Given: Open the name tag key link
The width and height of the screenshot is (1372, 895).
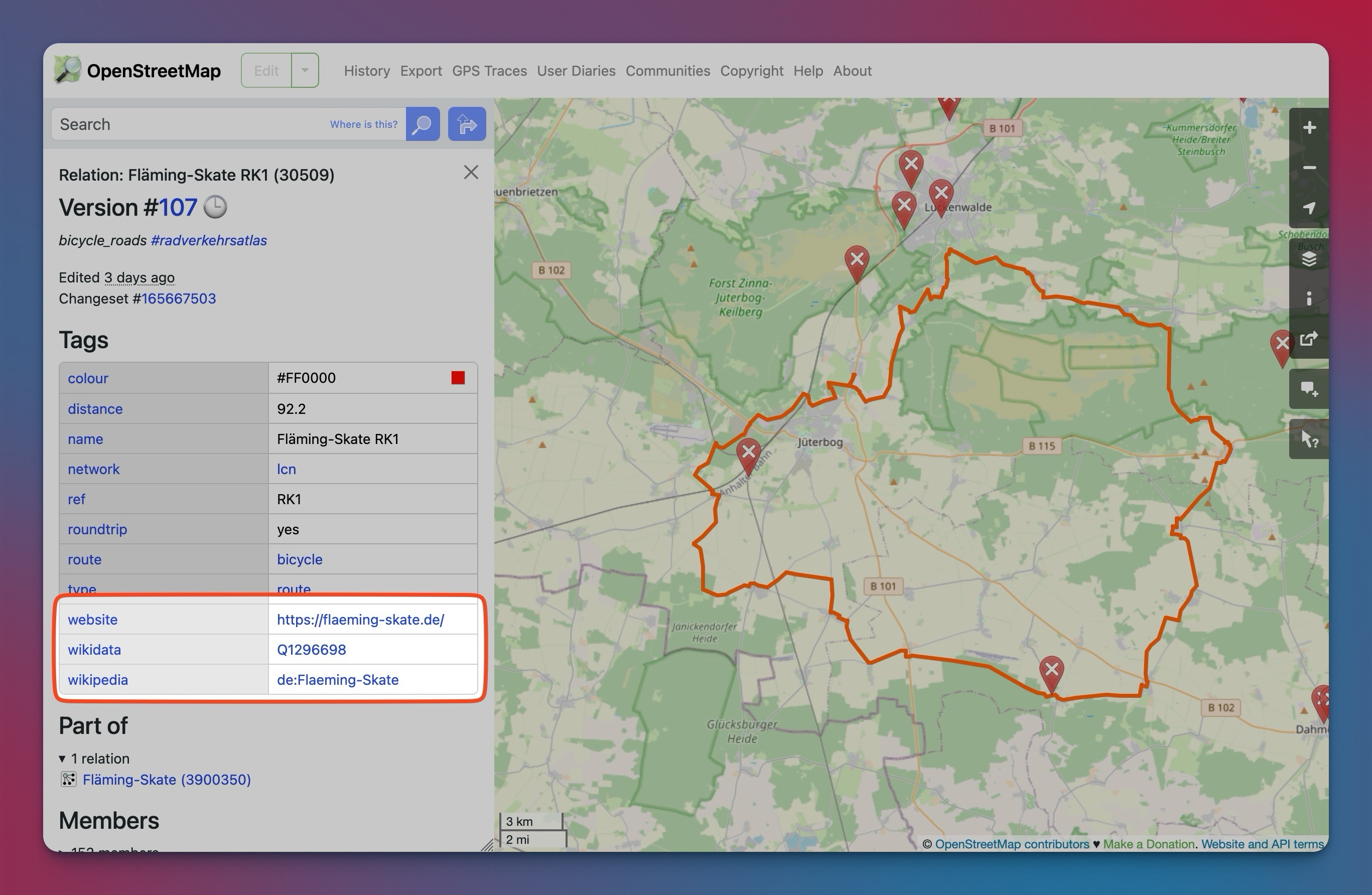Looking at the screenshot, I should tap(85, 438).
